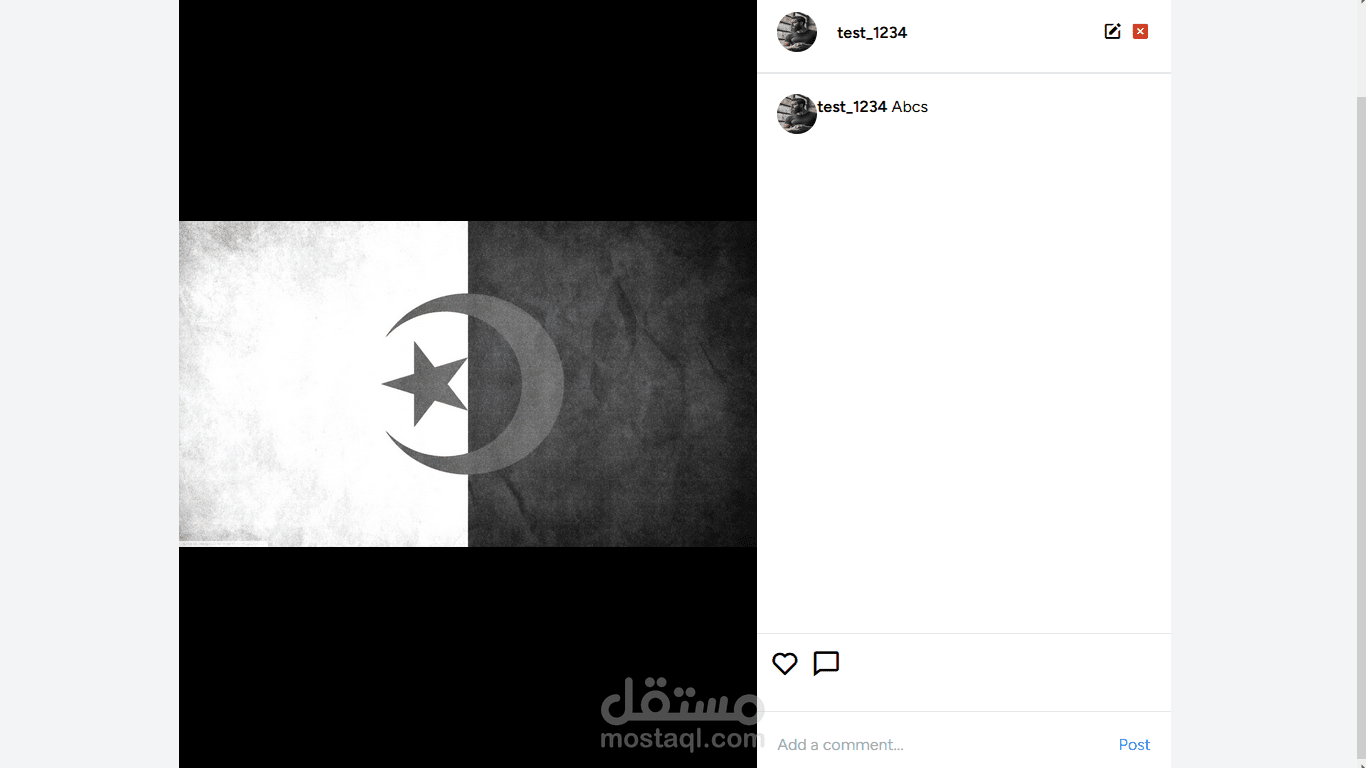Screen dimensions: 1366x768
Task: Focus the Add a comment field
Action: click(940, 744)
